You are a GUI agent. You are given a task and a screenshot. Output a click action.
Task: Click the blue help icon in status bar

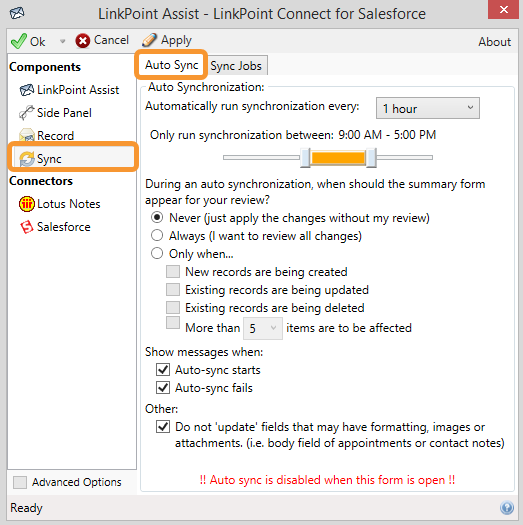[x=507, y=508]
